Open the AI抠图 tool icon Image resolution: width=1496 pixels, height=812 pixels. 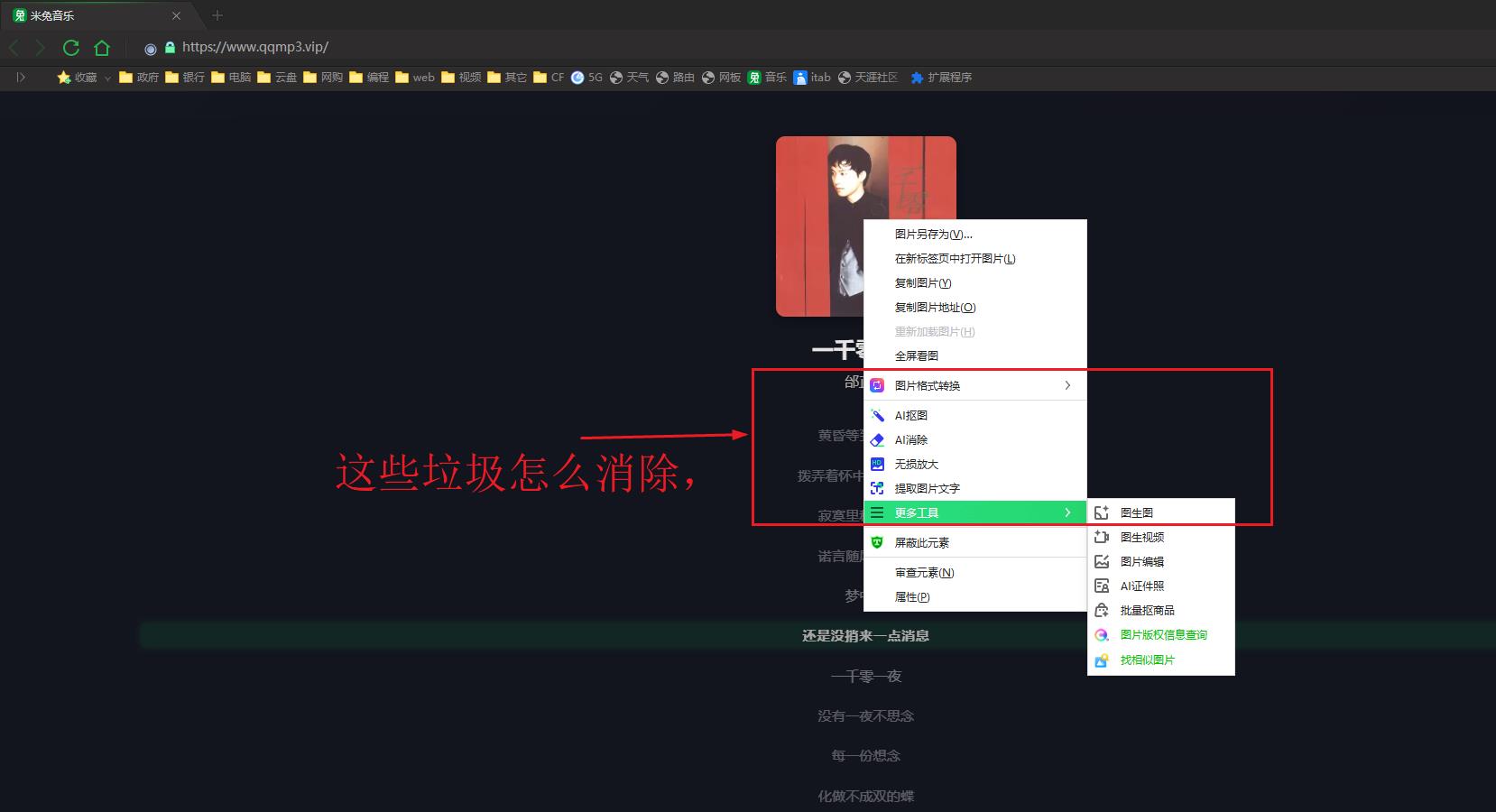click(x=877, y=416)
